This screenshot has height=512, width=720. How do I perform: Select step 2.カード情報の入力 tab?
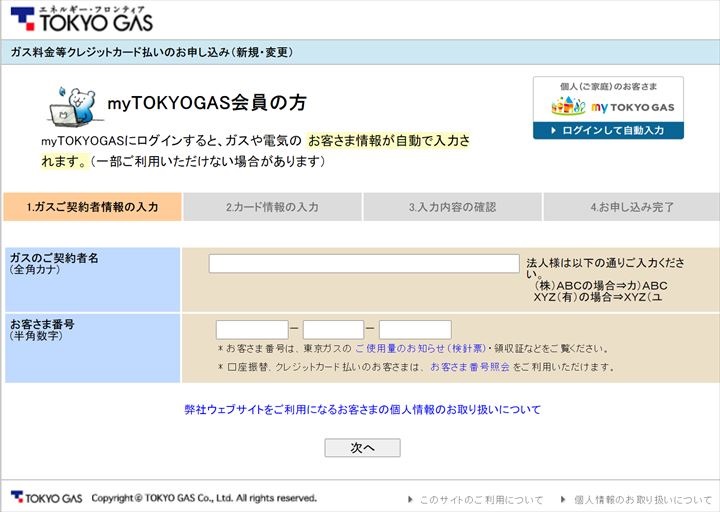click(x=272, y=207)
